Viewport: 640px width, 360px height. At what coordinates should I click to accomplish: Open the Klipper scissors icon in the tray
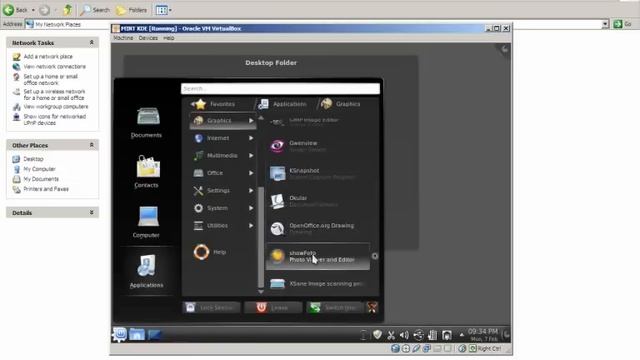click(391, 335)
